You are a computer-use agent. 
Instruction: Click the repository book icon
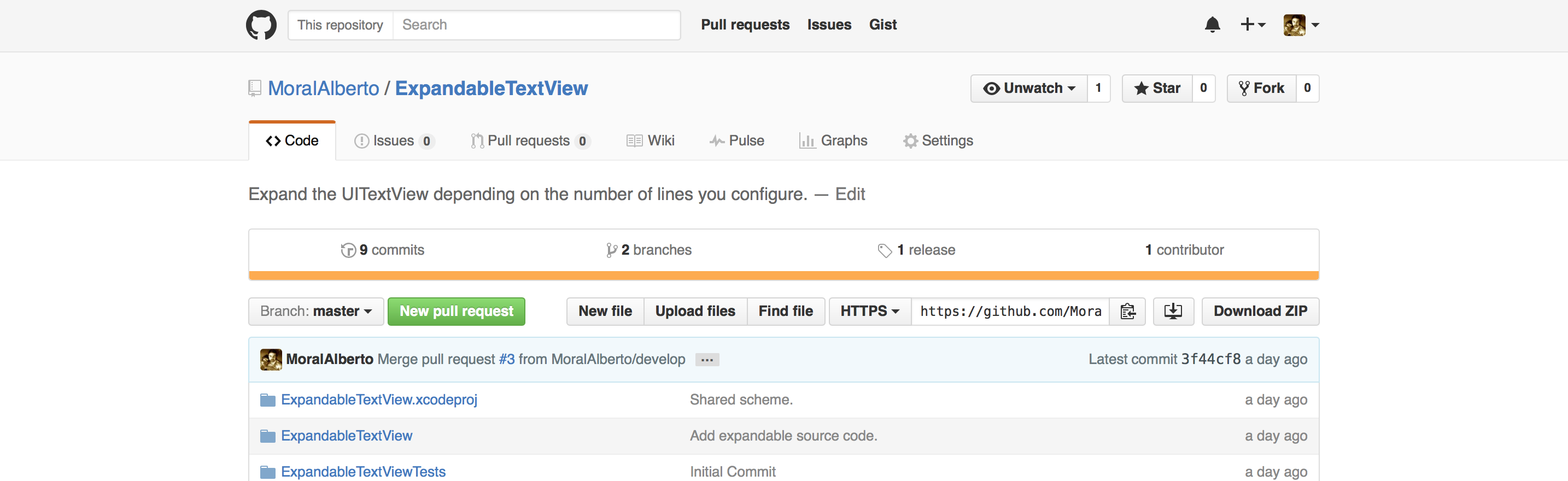point(255,89)
